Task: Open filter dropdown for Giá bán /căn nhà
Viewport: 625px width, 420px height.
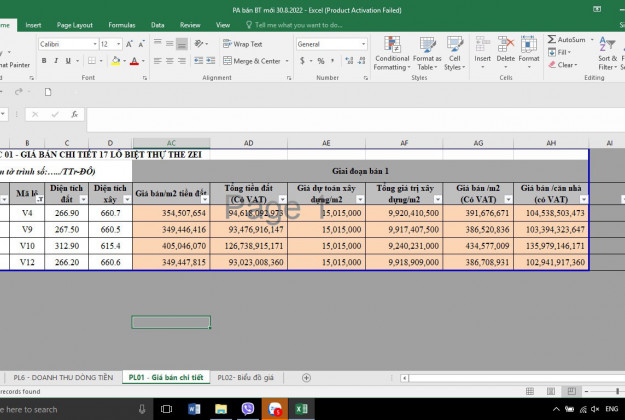Action: pyautogui.click(x=584, y=199)
